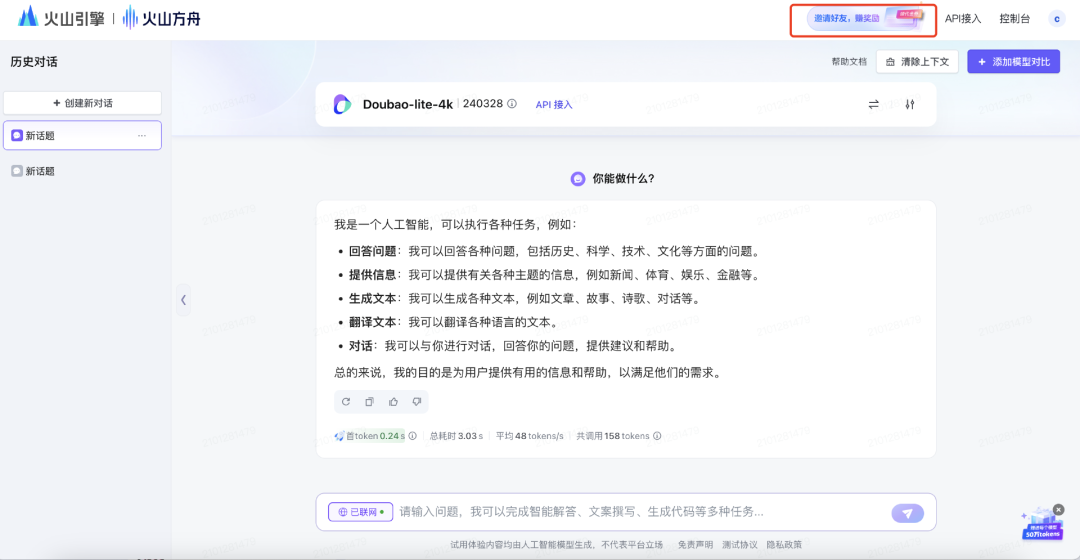The width and height of the screenshot is (1080, 560).
Task: Open the 测试协议 link
Action: pyautogui.click(x=740, y=545)
